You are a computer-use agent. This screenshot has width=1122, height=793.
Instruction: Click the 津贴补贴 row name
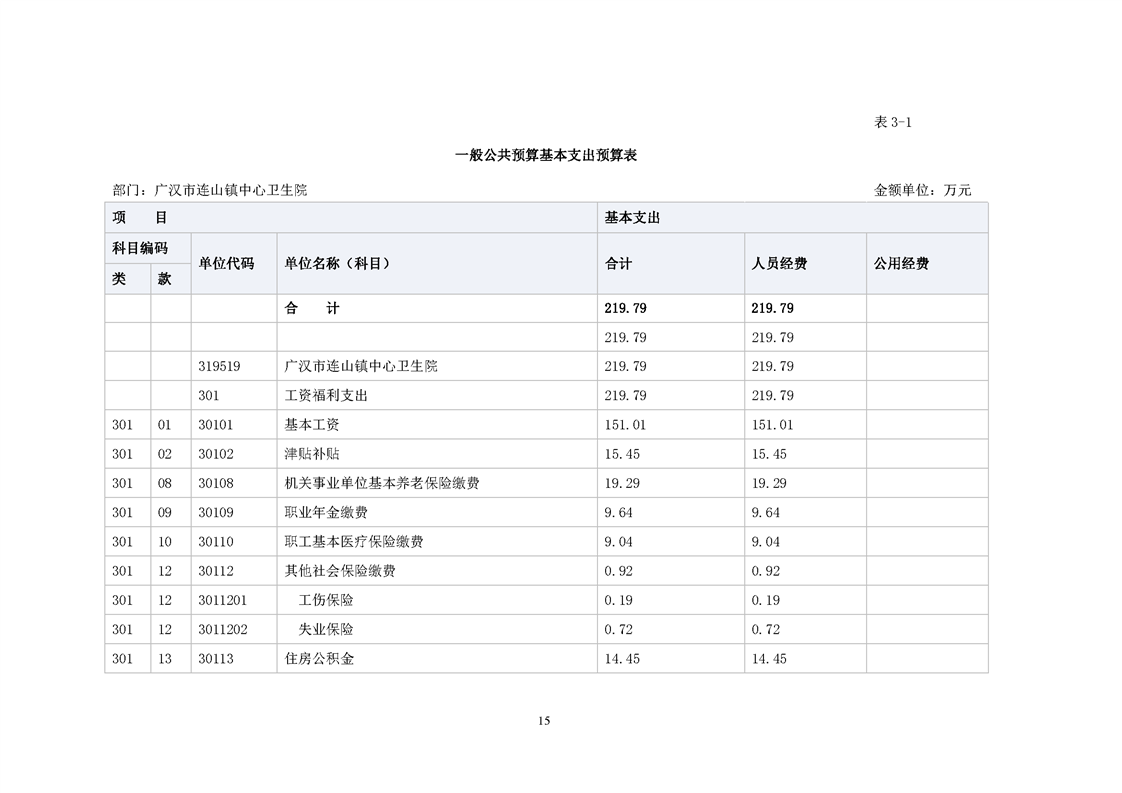pos(312,454)
